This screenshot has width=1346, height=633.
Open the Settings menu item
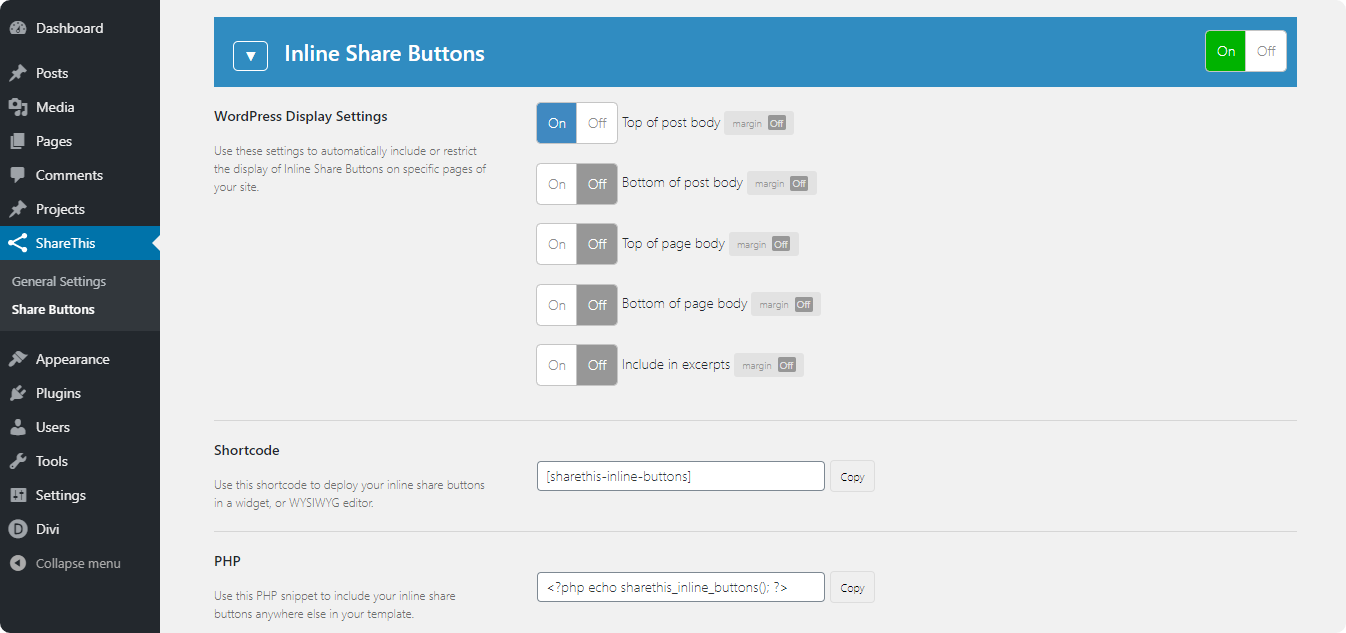click(80, 495)
